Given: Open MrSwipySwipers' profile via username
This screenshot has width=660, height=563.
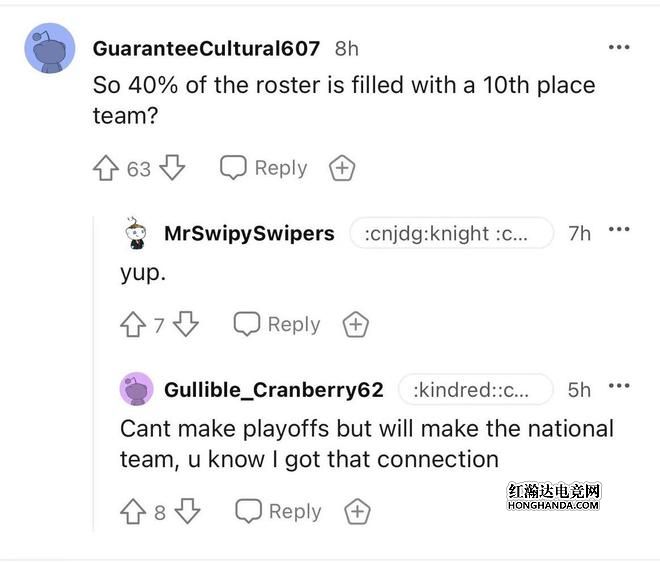Looking at the screenshot, I should pos(249,233).
